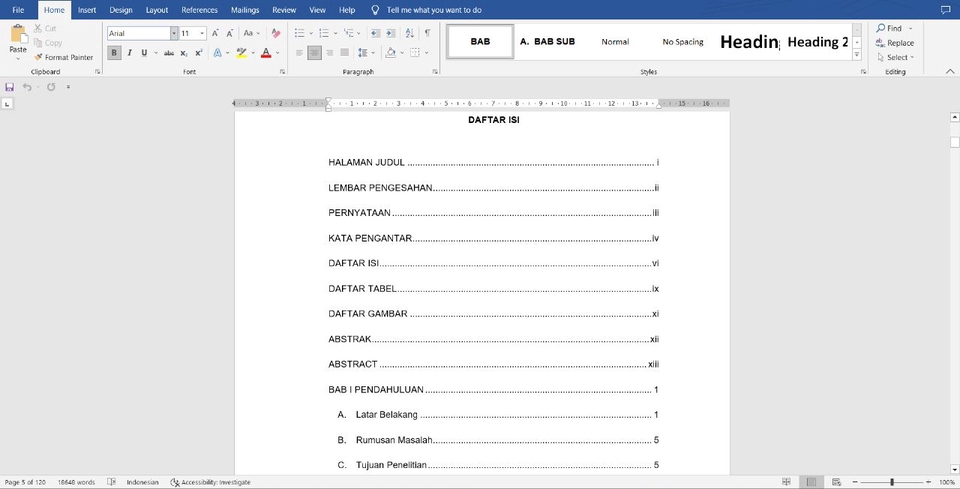This screenshot has width=960, height=489.
Task: Align text to the left
Action: [x=299, y=53]
